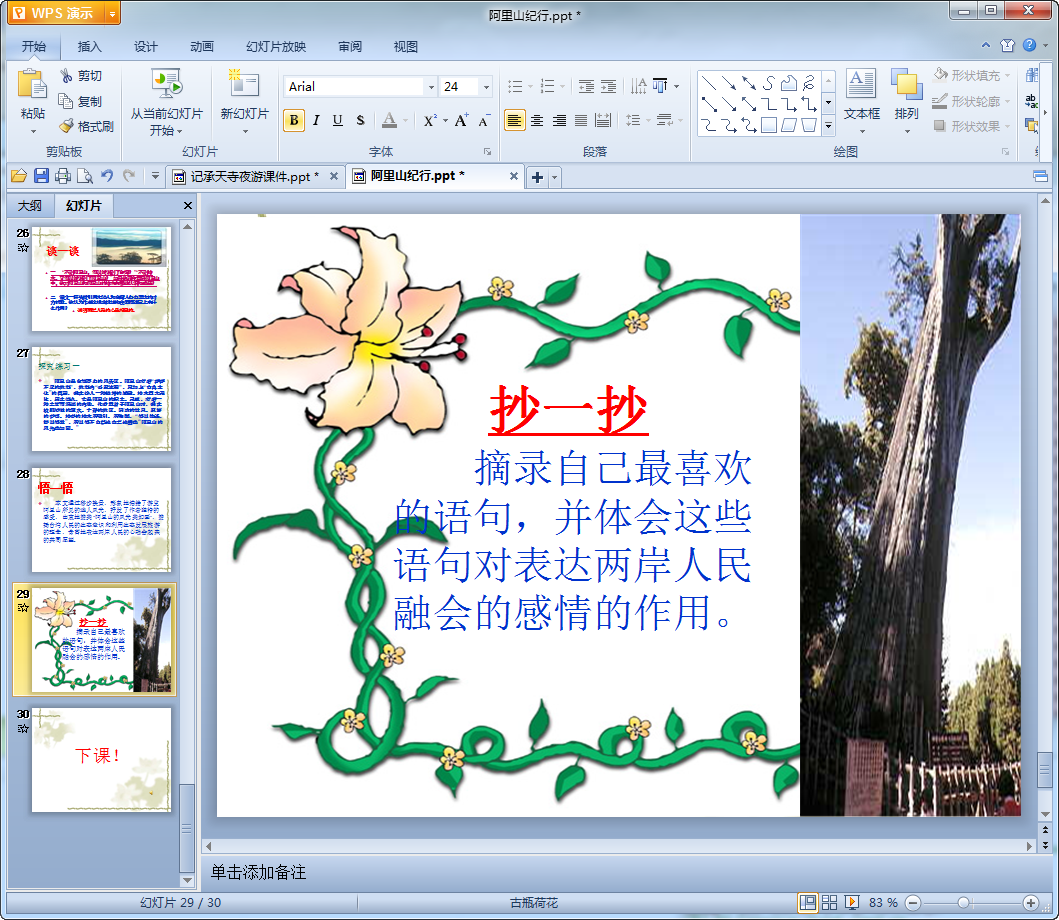Toggle normal view icon in status bar
The image size is (1059, 920).
[807, 902]
